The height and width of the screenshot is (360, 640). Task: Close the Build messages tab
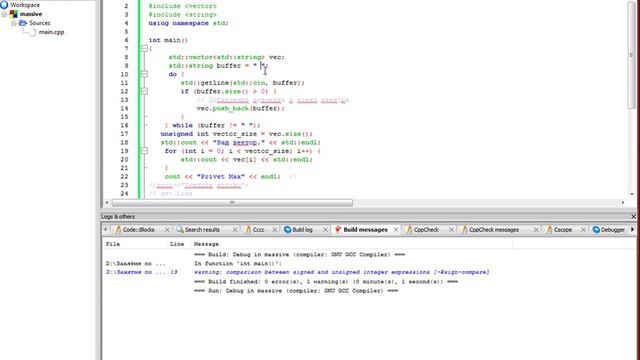click(396, 230)
